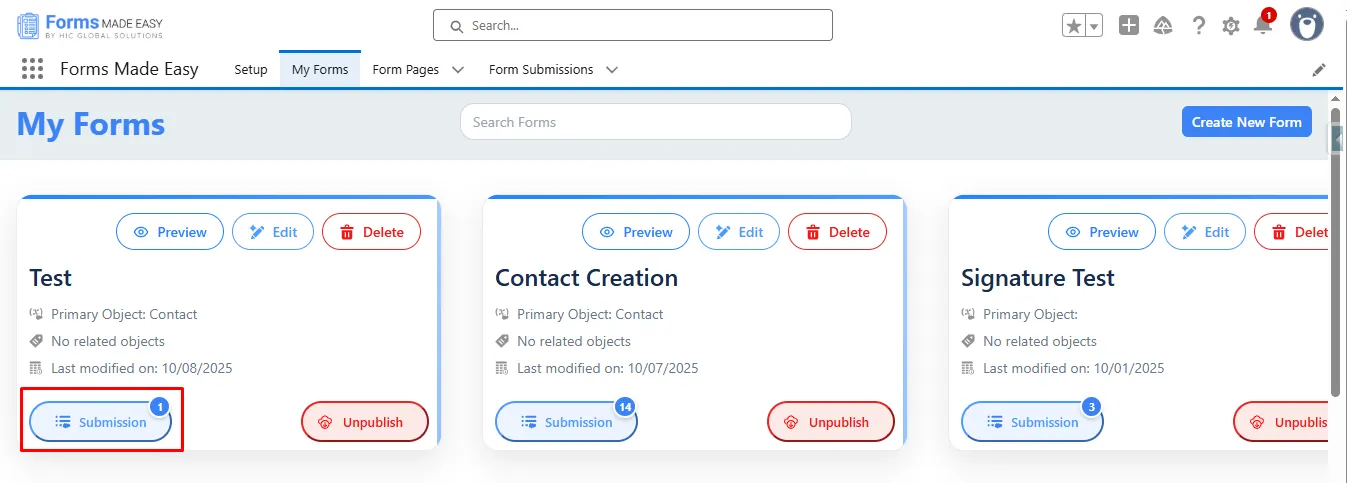This screenshot has height=483, width=1347.
Task: Unpublish the Contact Creation form
Action: [x=831, y=422]
